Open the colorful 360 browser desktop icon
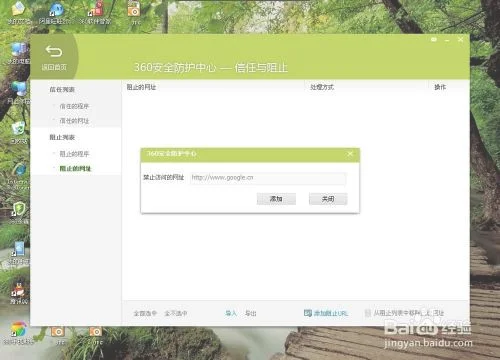The width and height of the screenshot is (500, 360). click(x=19, y=329)
